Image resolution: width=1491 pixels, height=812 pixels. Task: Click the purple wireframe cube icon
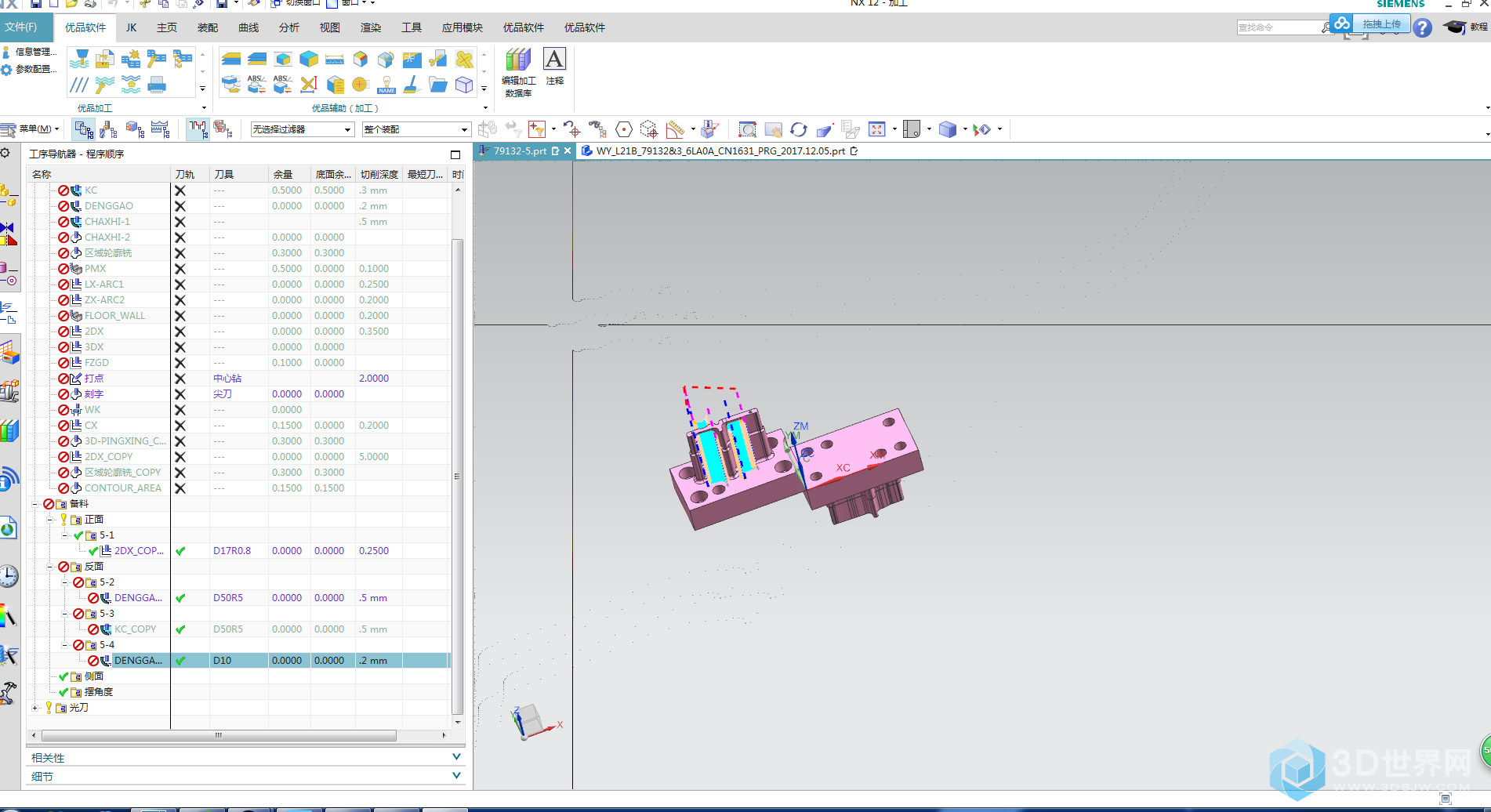(x=464, y=85)
